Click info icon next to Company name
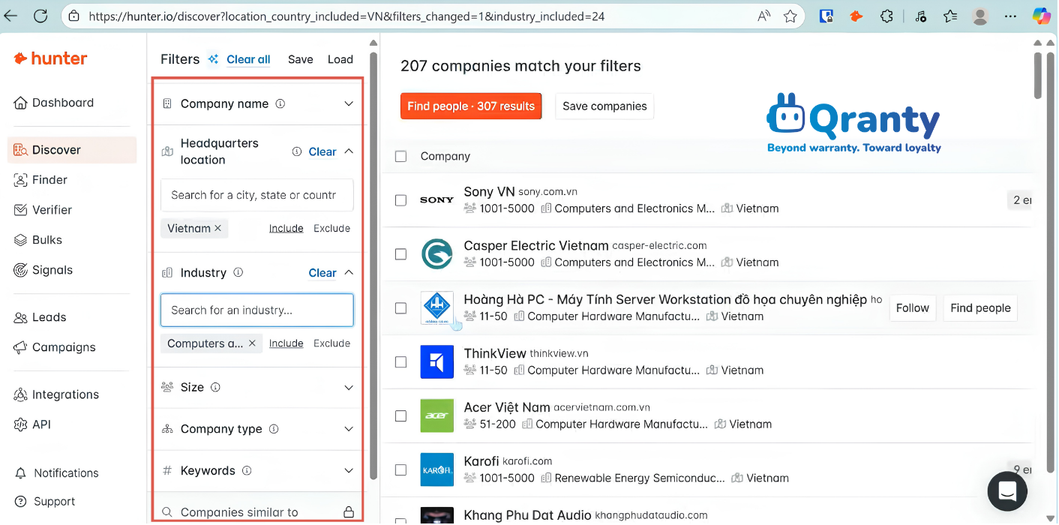The width and height of the screenshot is (1059, 525). pos(280,104)
